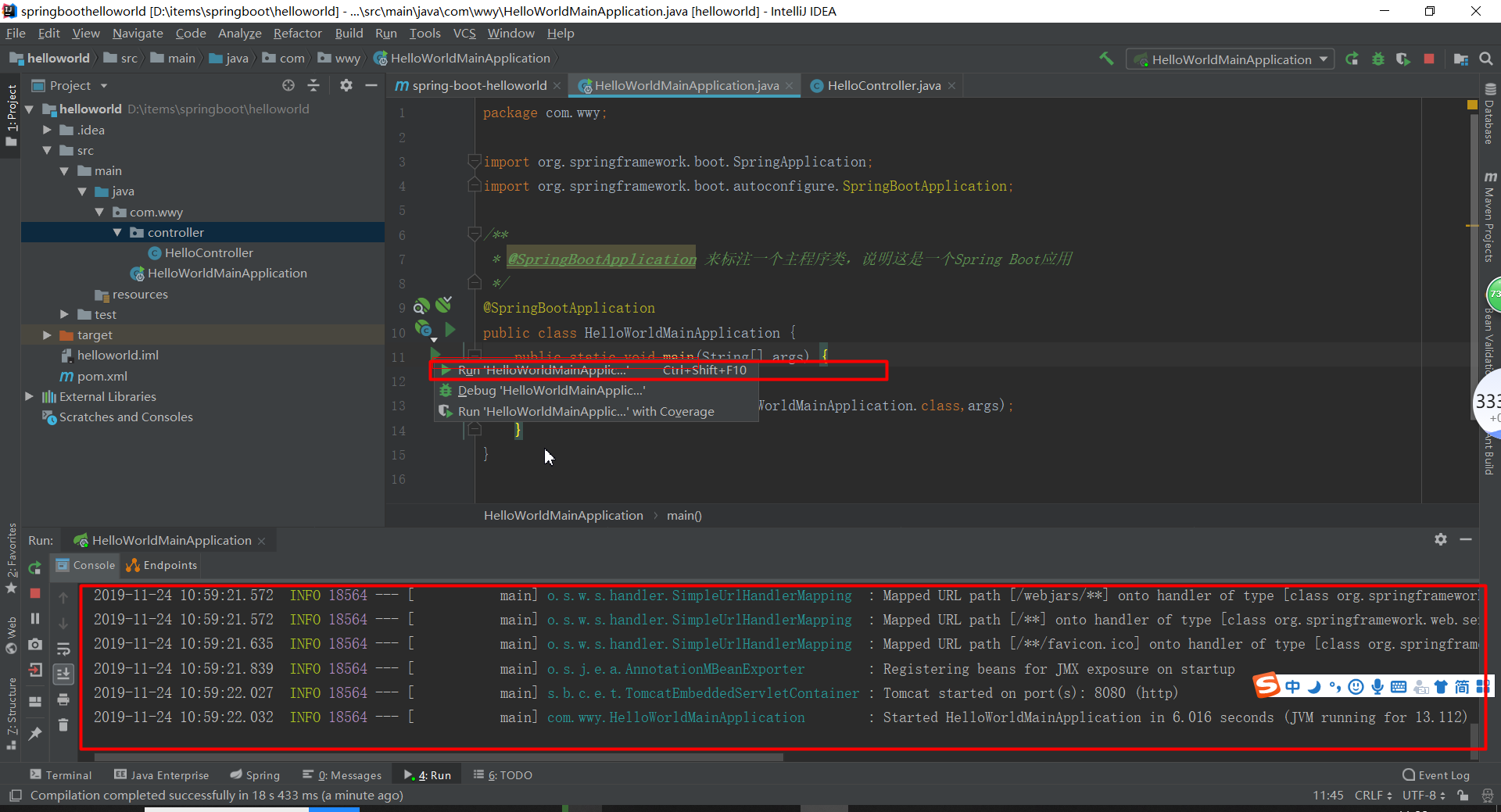Click the Collapse All icon in Project panel

pos(313,85)
